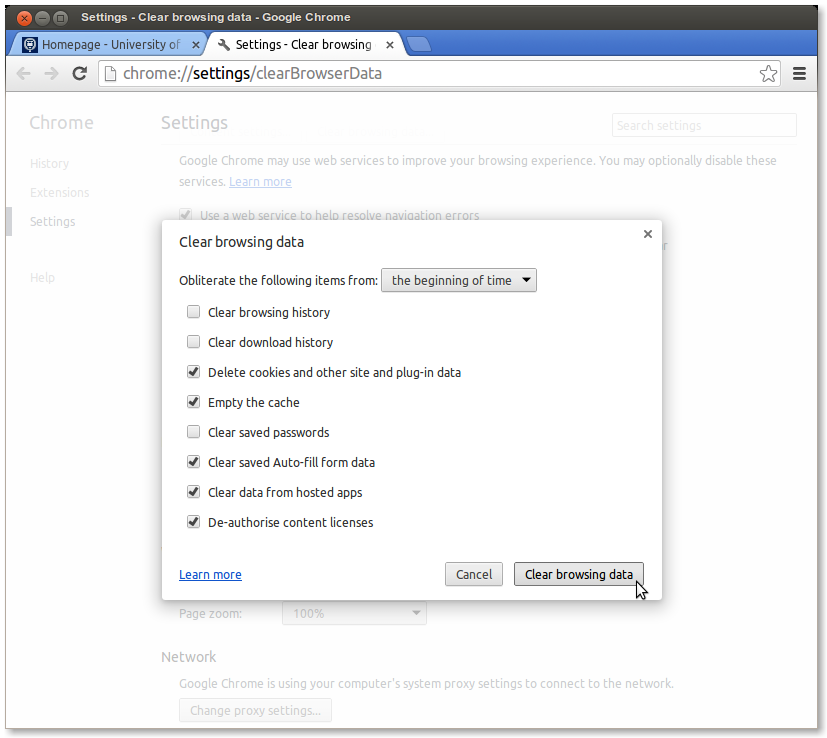Viewport: 827px width, 738px height.
Task: Toggle web service navigation errors checkbox
Action: point(185,214)
